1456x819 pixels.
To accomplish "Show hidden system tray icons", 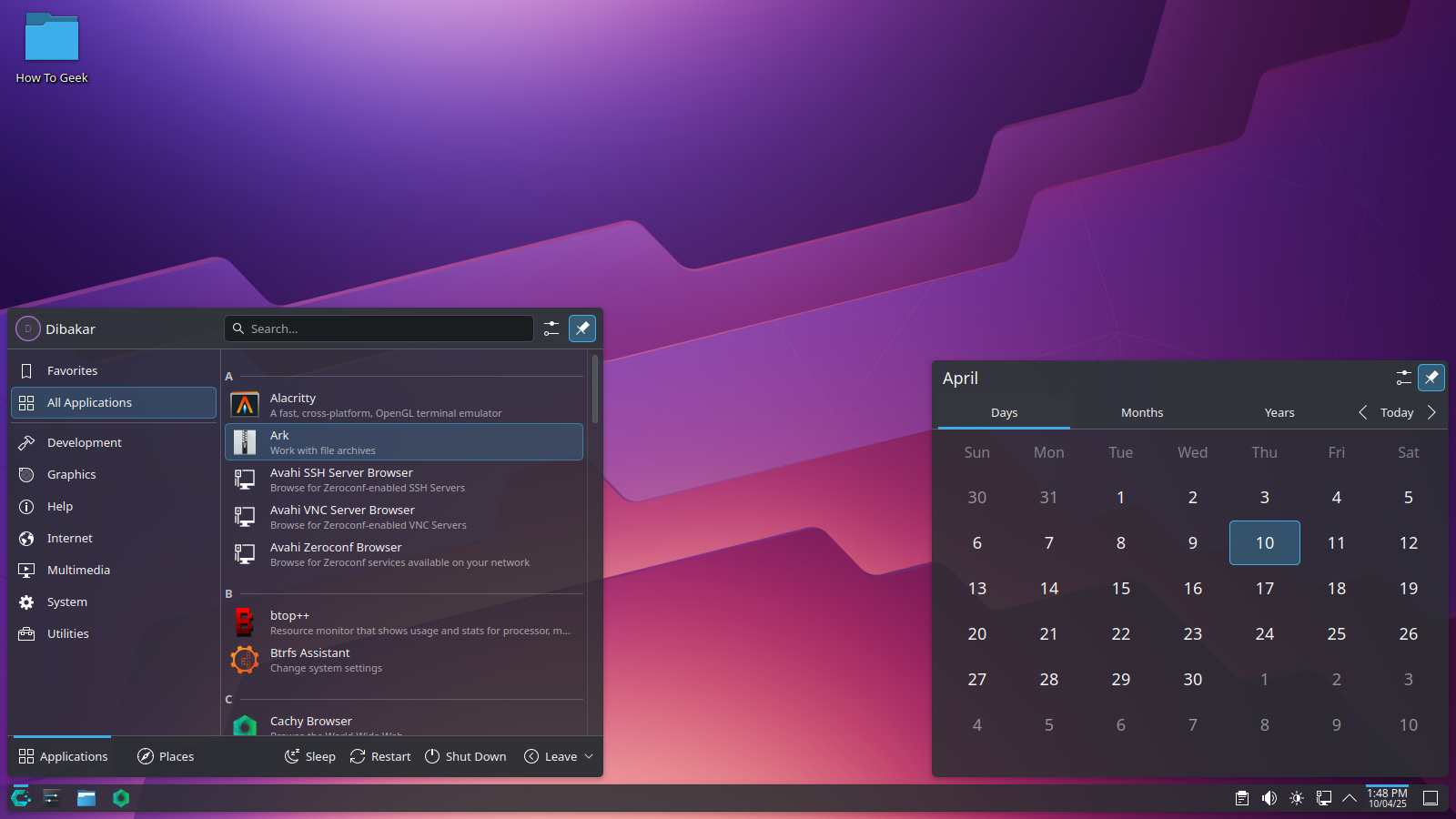I will pyautogui.click(x=1350, y=798).
